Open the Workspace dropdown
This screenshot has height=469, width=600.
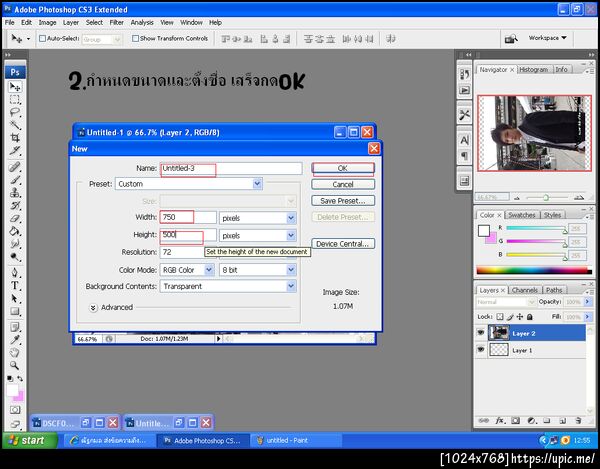click(547, 38)
